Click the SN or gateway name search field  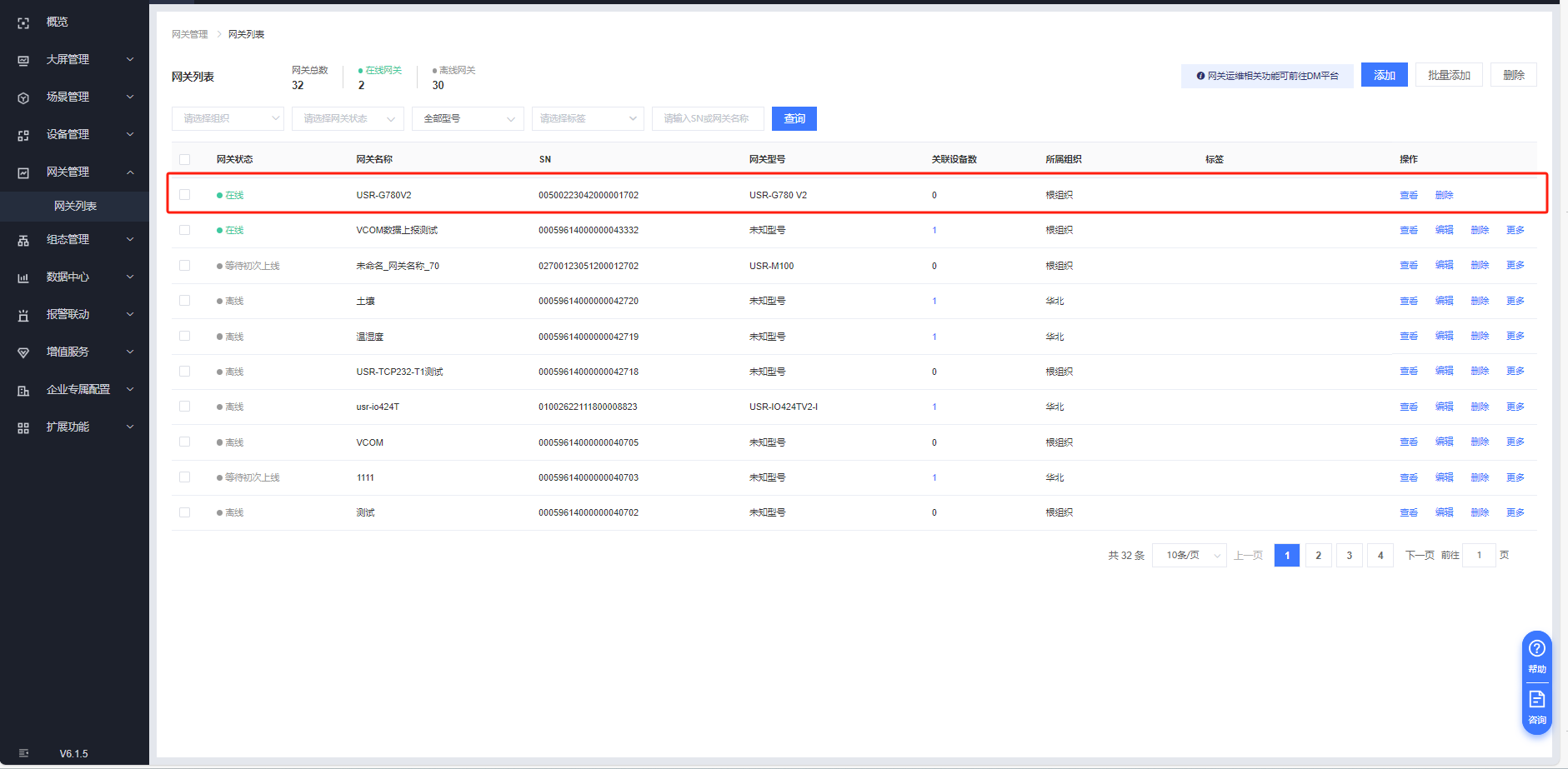(x=707, y=119)
